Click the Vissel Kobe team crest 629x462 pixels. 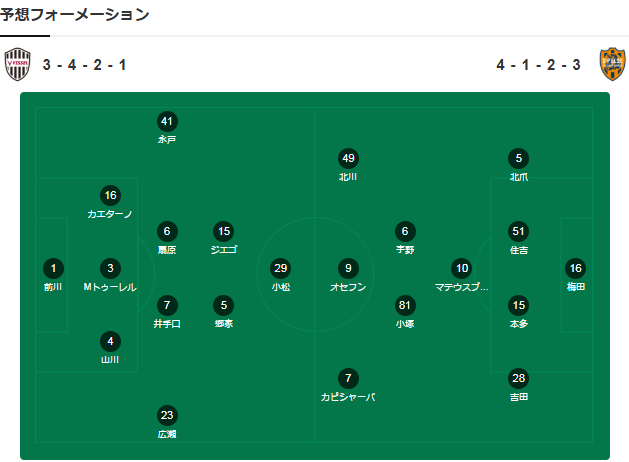(17, 65)
